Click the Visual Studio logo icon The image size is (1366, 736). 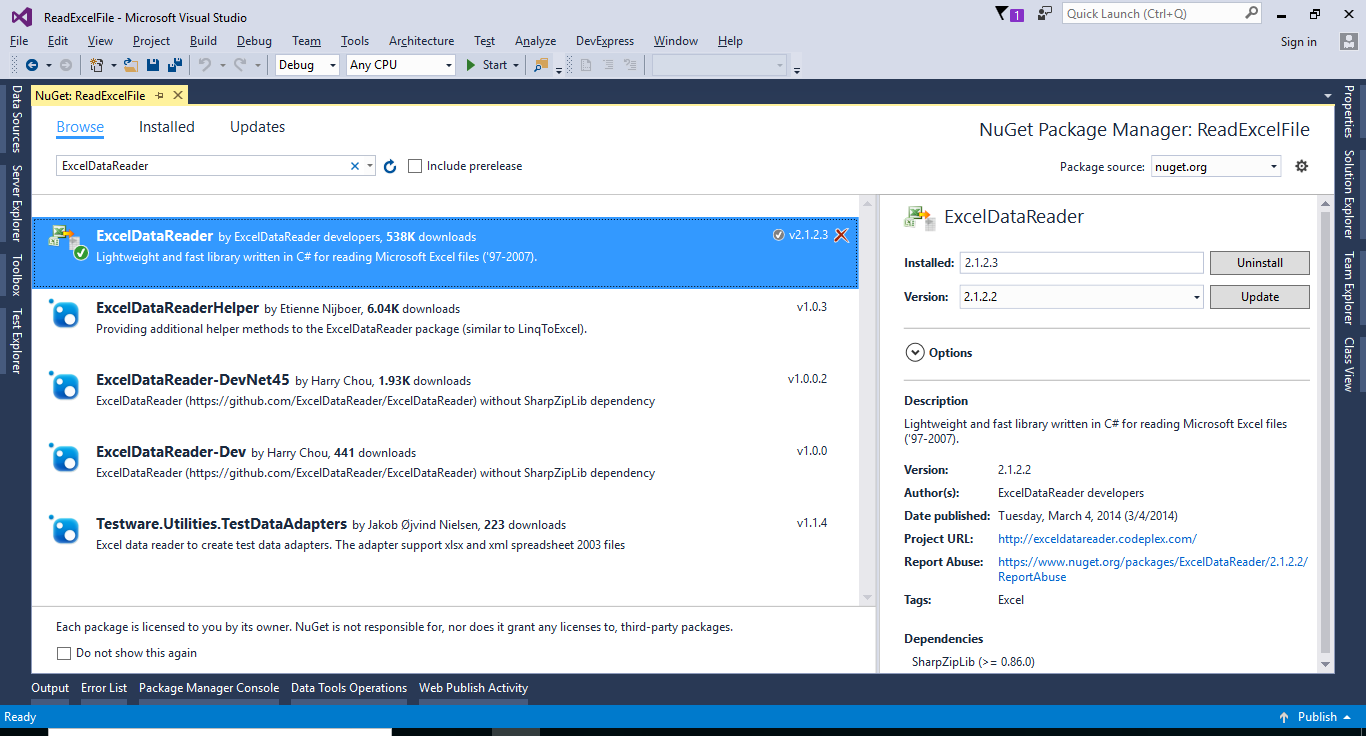click(21, 17)
